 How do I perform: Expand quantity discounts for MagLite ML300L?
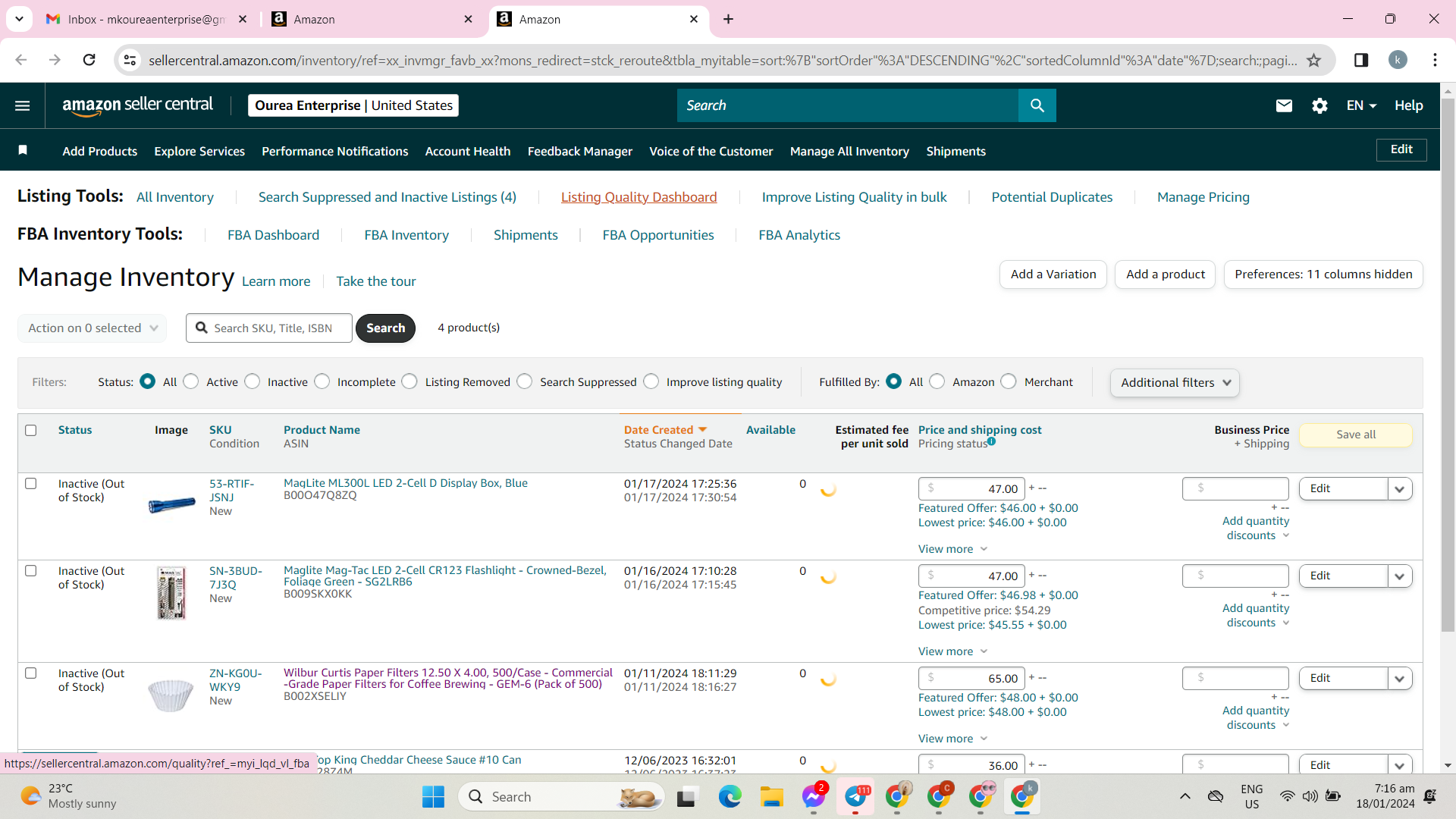pyautogui.click(x=1256, y=528)
